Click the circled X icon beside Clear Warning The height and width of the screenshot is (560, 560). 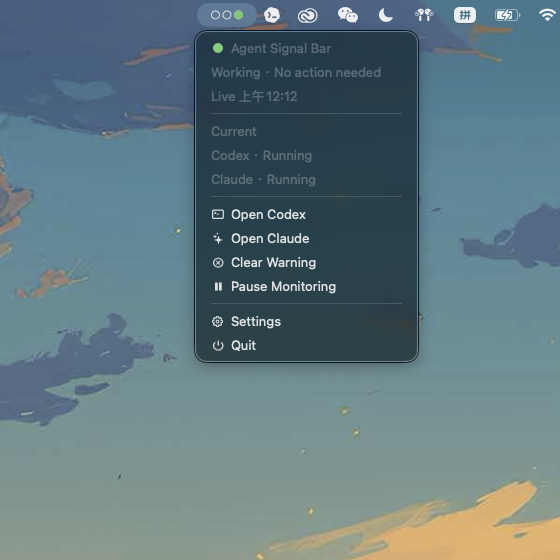click(218, 263)
